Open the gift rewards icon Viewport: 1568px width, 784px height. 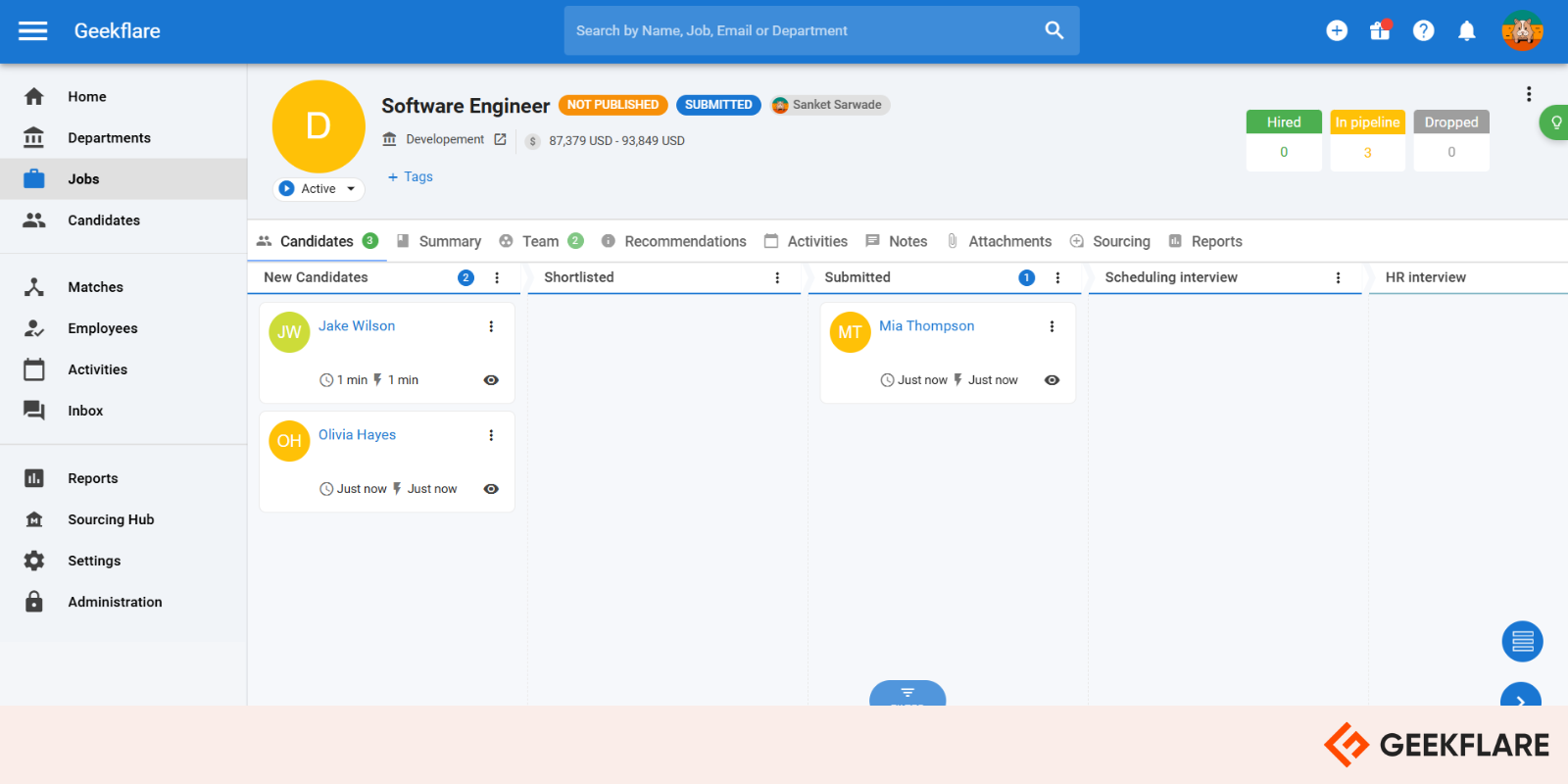click(1380, 30)
